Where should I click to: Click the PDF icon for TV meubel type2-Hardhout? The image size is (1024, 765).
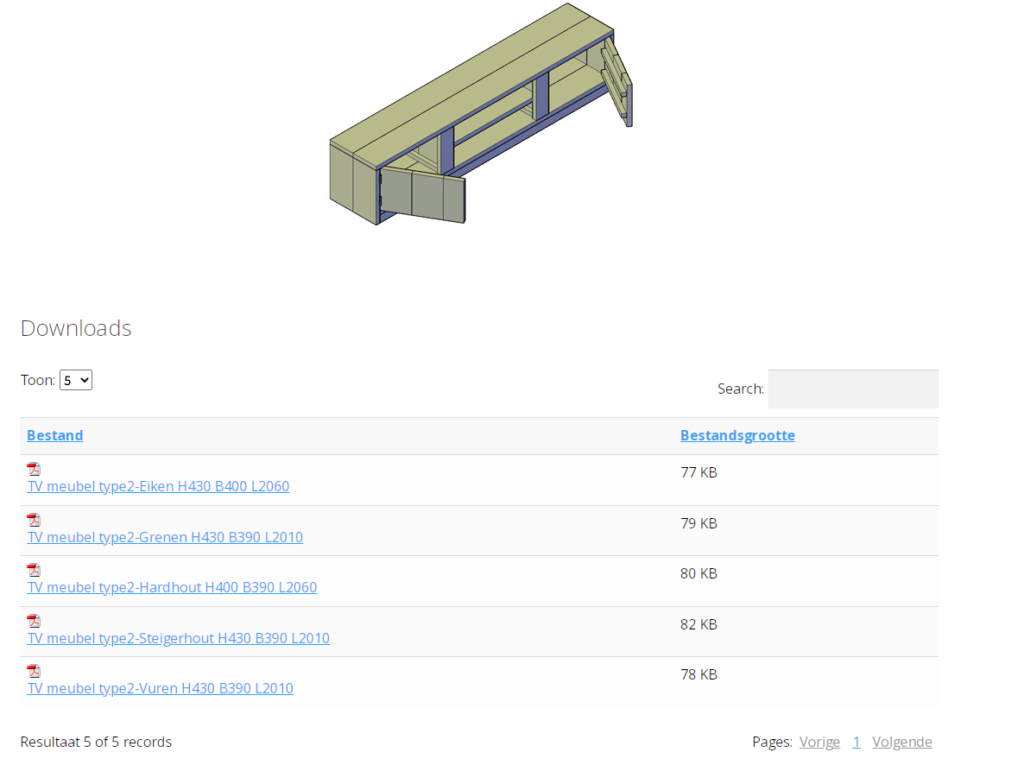click(34, 569)
